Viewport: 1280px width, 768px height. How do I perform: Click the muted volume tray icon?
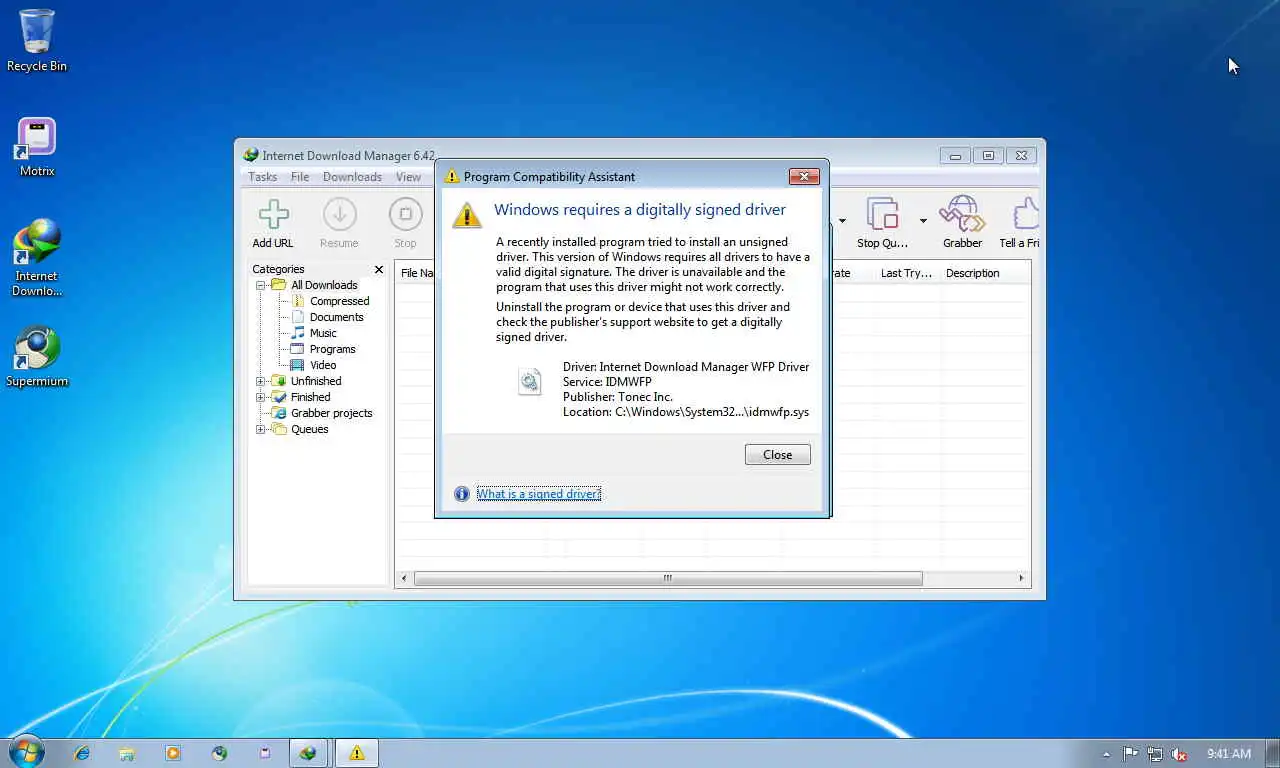[1180, 754]
